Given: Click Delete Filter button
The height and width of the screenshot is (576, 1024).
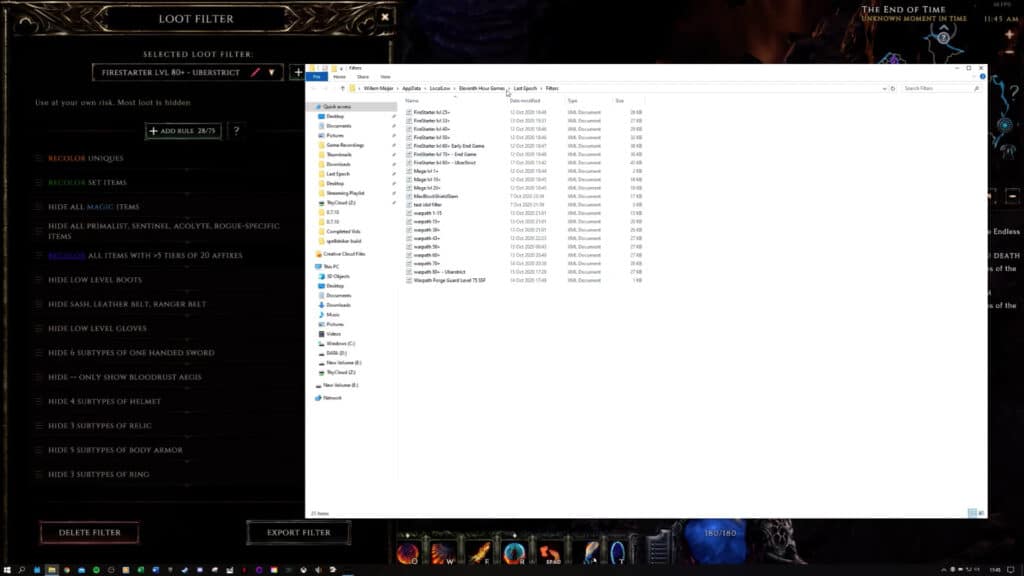Looking at the screenshot, I should point(89,532).
